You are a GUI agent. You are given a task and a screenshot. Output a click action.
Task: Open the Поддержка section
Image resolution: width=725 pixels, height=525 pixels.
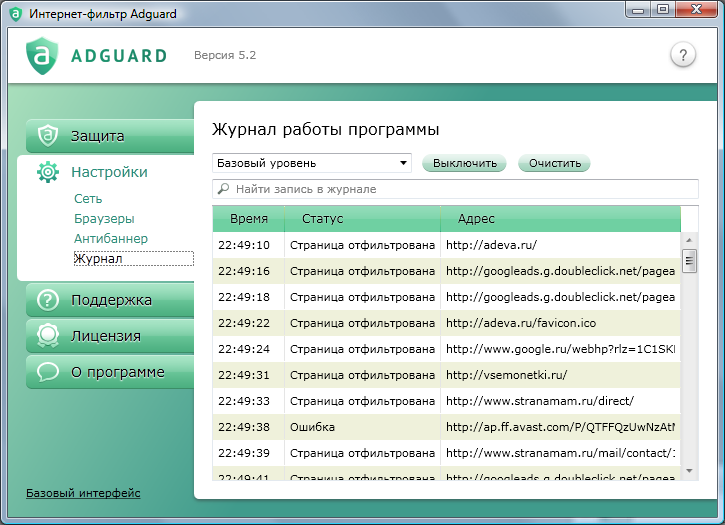110,300
